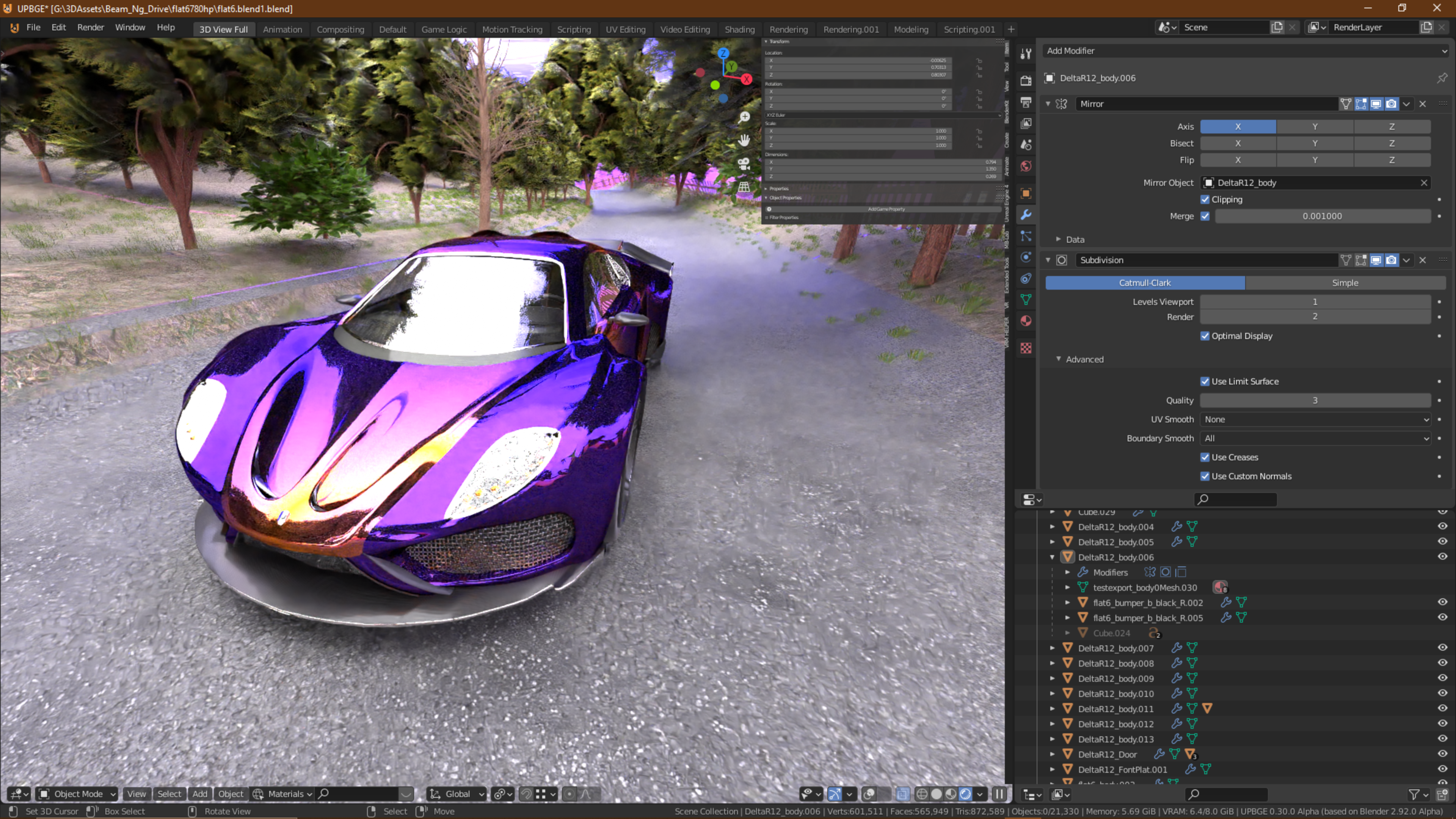Switch to the Modeling workspace tab
Viewport: 1456px width, 819px height.
click(x=910, y=30)
